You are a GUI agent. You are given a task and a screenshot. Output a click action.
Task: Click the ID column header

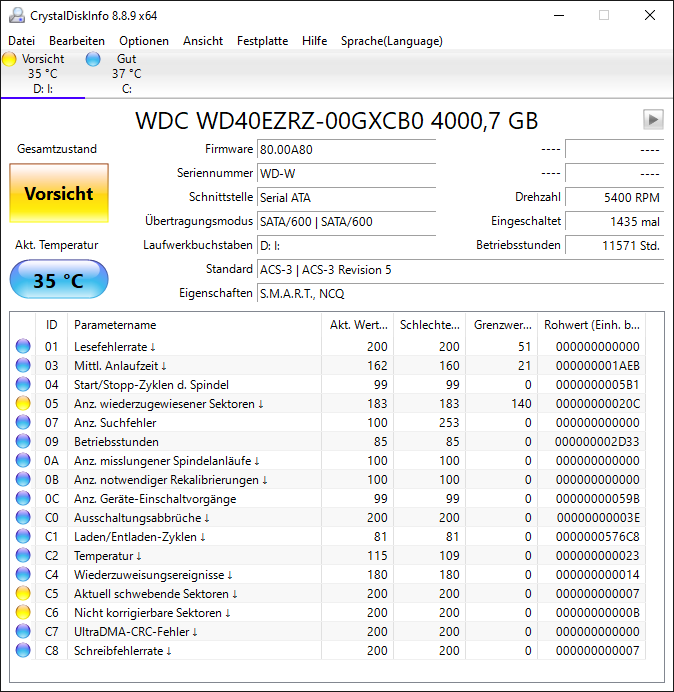(51, 325)
